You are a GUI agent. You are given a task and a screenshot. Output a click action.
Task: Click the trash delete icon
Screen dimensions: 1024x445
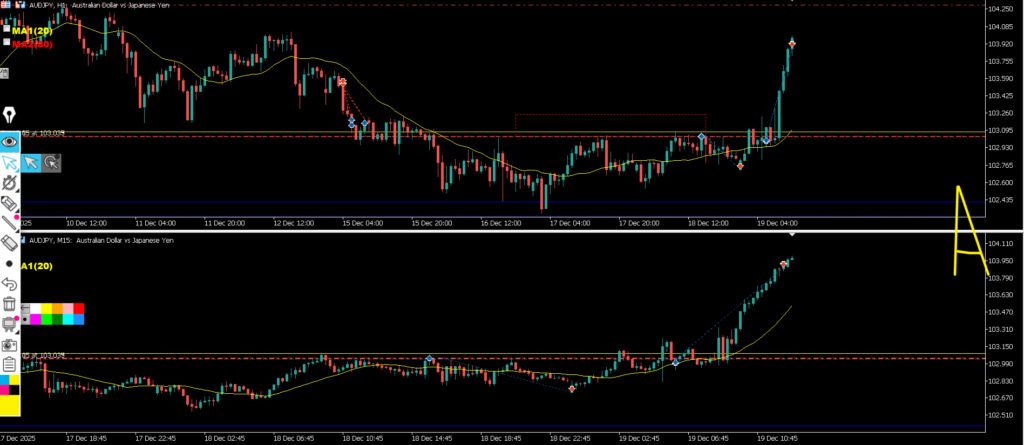[10, 304]
